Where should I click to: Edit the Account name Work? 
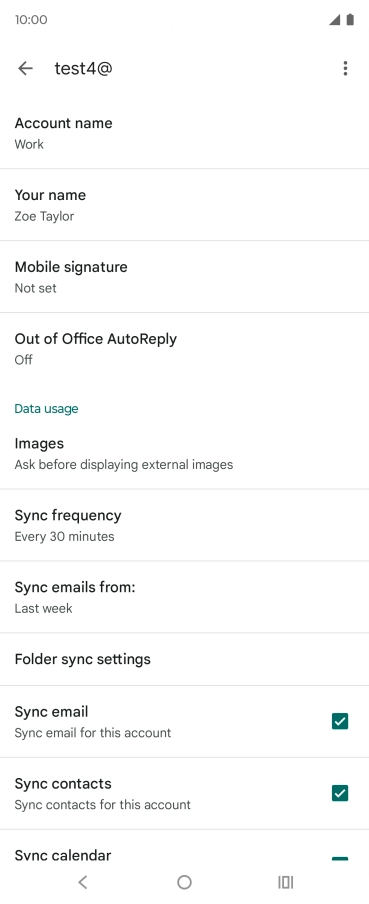coord(184,133)
